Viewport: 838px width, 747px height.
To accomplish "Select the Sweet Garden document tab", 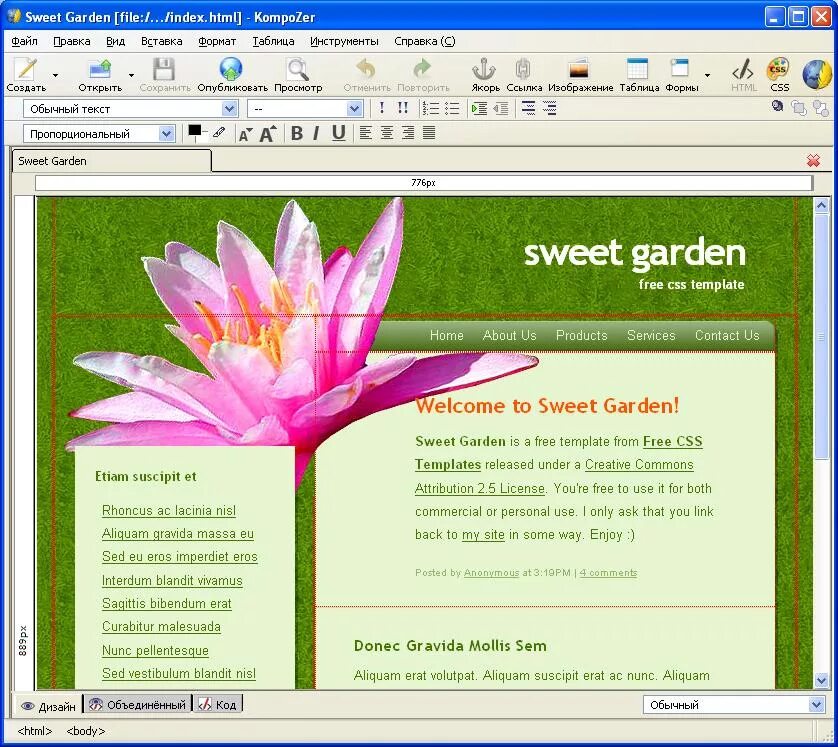I will pyautogui.click(x=112, y=161).
